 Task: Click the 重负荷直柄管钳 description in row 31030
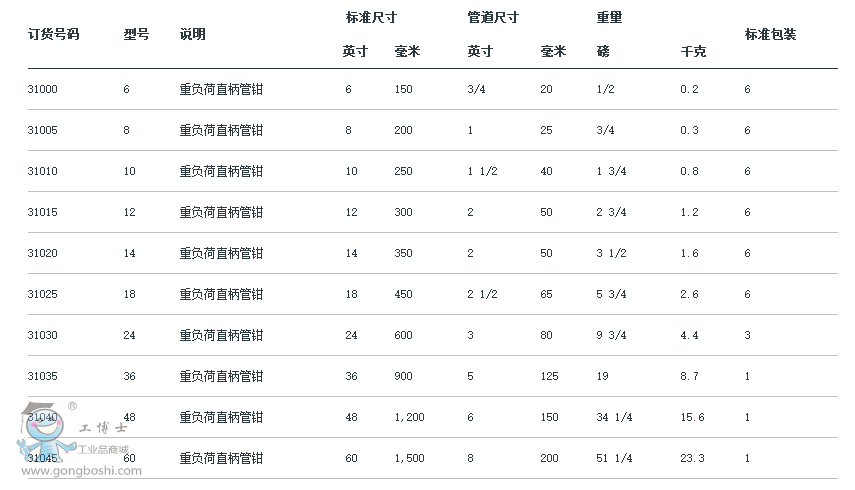coord(221,335)
